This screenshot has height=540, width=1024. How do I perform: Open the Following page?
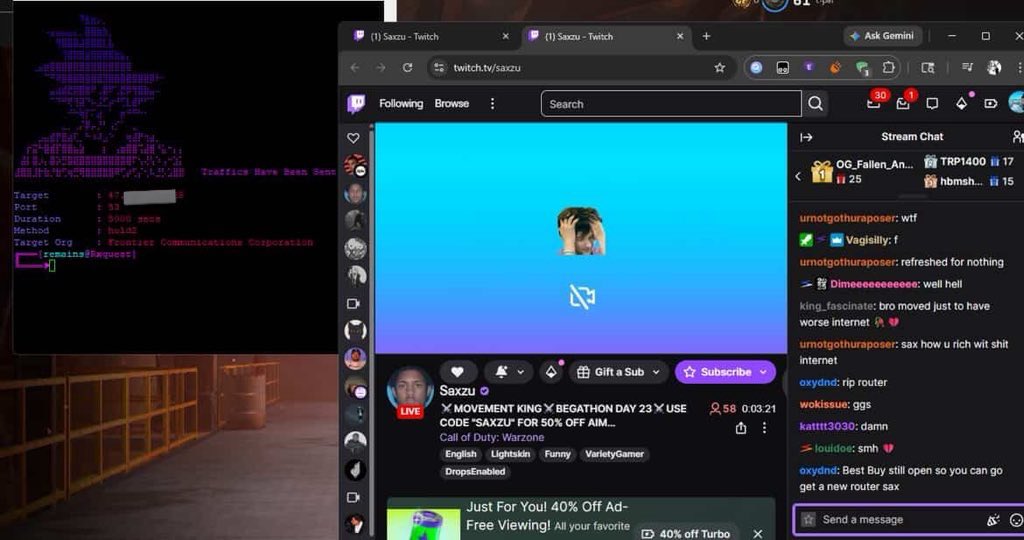point(401,103)
